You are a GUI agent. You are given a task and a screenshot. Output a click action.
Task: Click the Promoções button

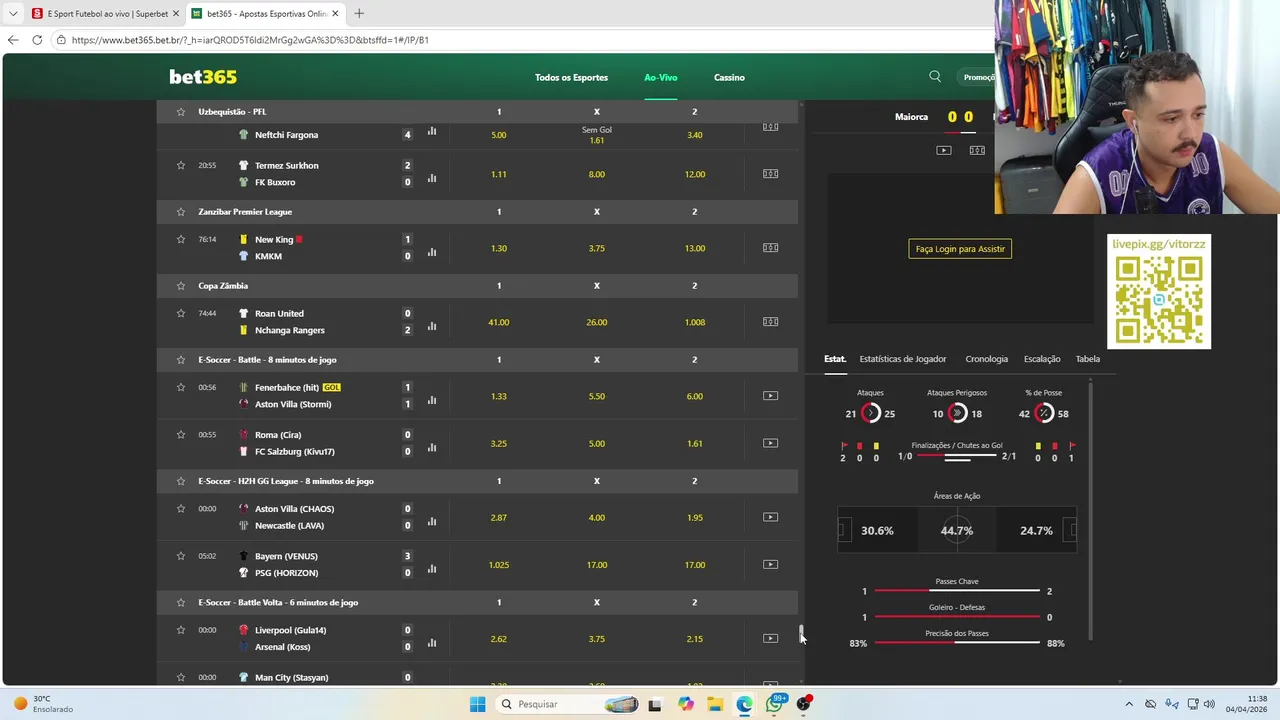(978, 77)
